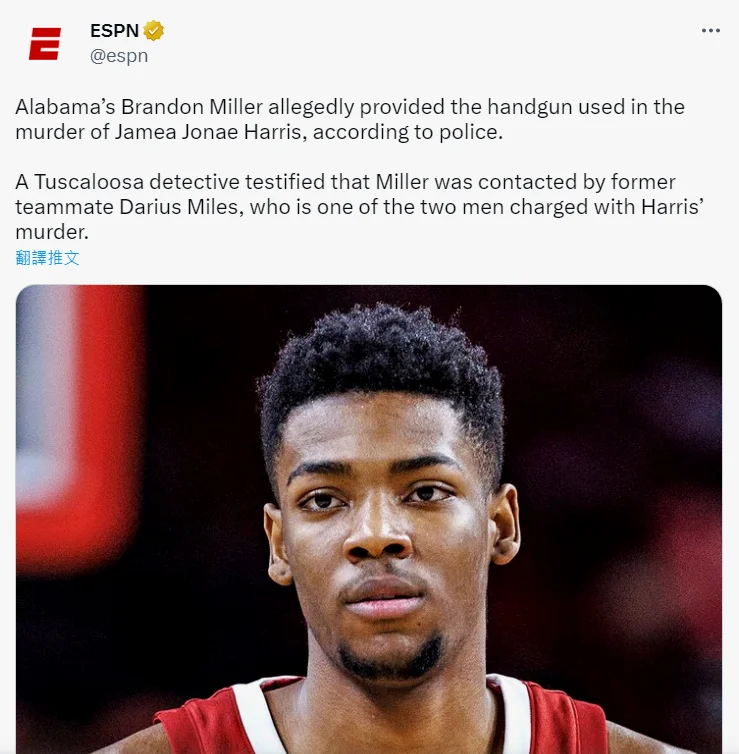Click the final word 'murder.' in tweet
739x754 pixels.
(52, 232)
